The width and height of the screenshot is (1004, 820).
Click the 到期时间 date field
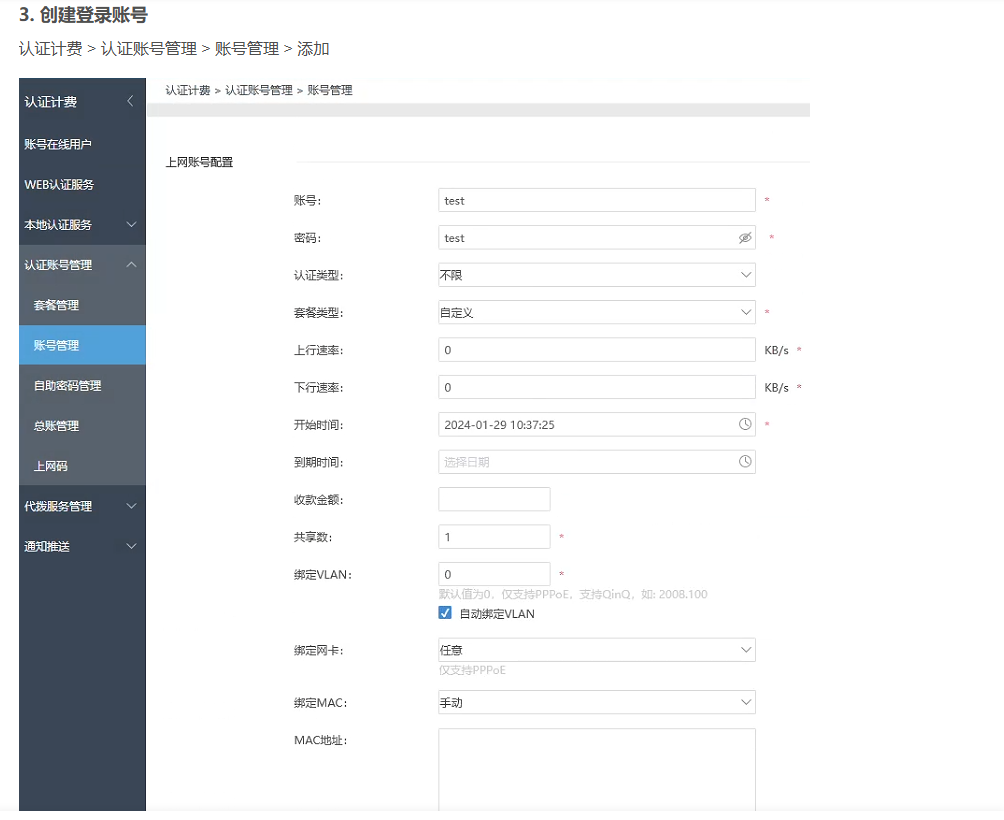coord(597,462)
